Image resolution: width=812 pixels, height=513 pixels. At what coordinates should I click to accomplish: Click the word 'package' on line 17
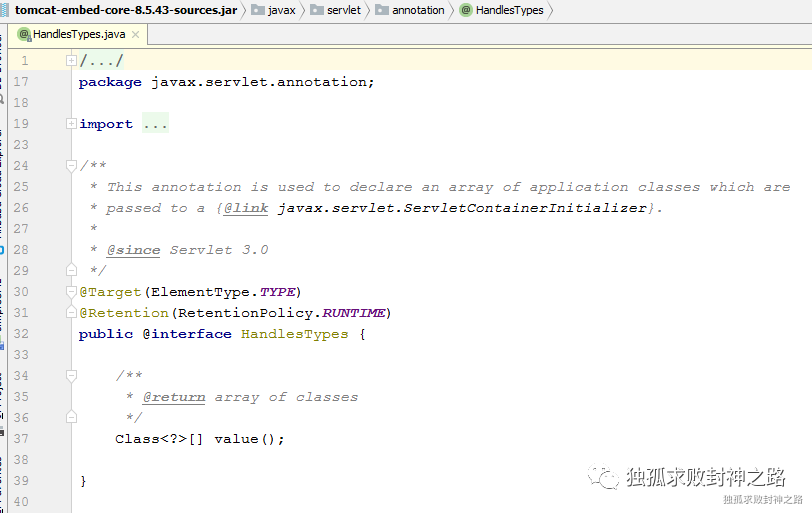[x=110, y=82]
